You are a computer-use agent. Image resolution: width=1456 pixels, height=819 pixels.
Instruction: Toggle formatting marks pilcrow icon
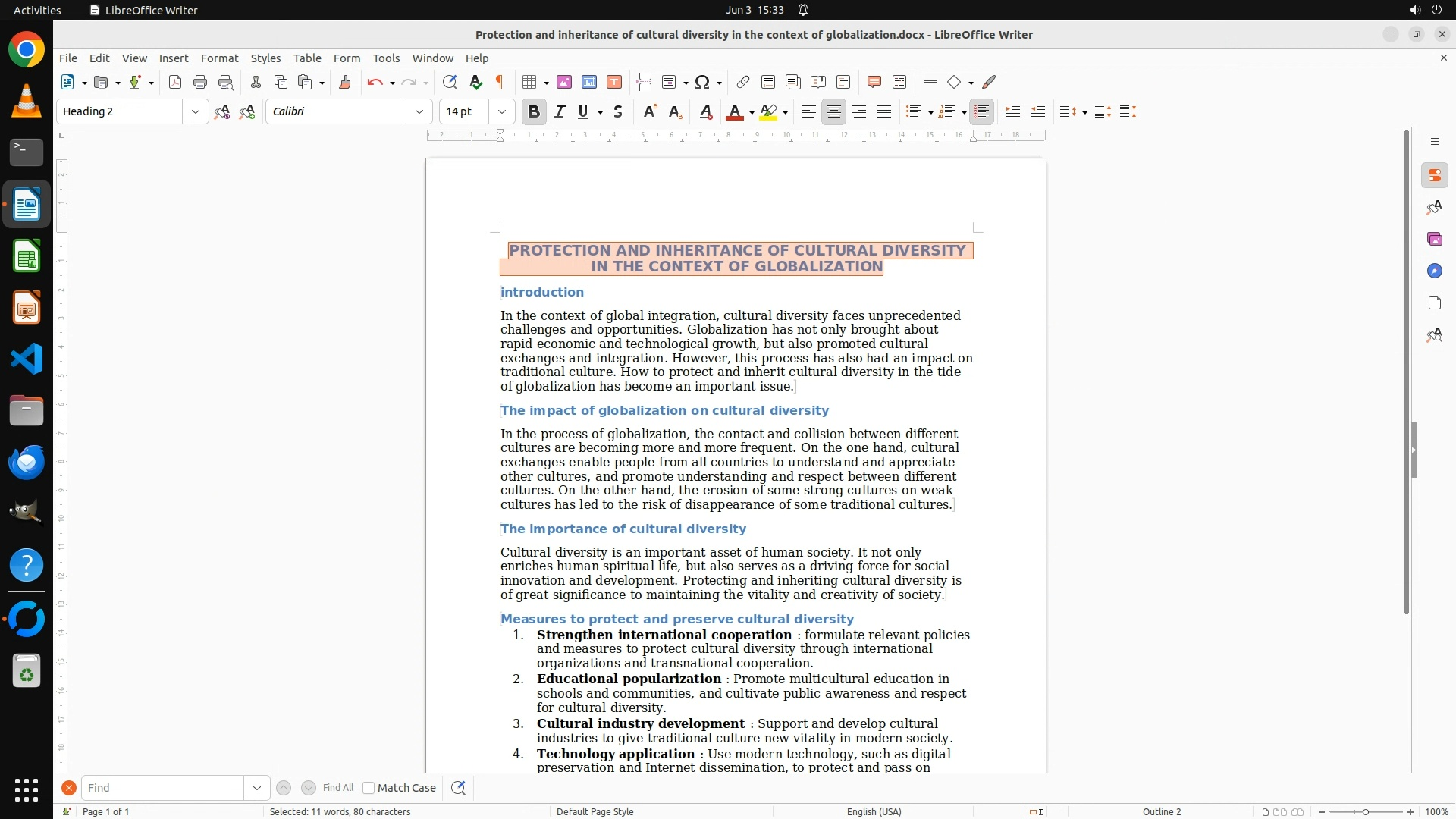tap(500, 83)
